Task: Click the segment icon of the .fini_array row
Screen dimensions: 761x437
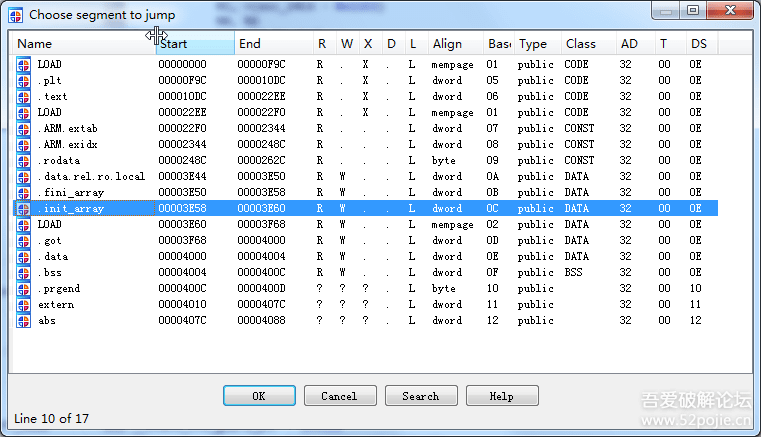Action: click(x=23, y=193)
